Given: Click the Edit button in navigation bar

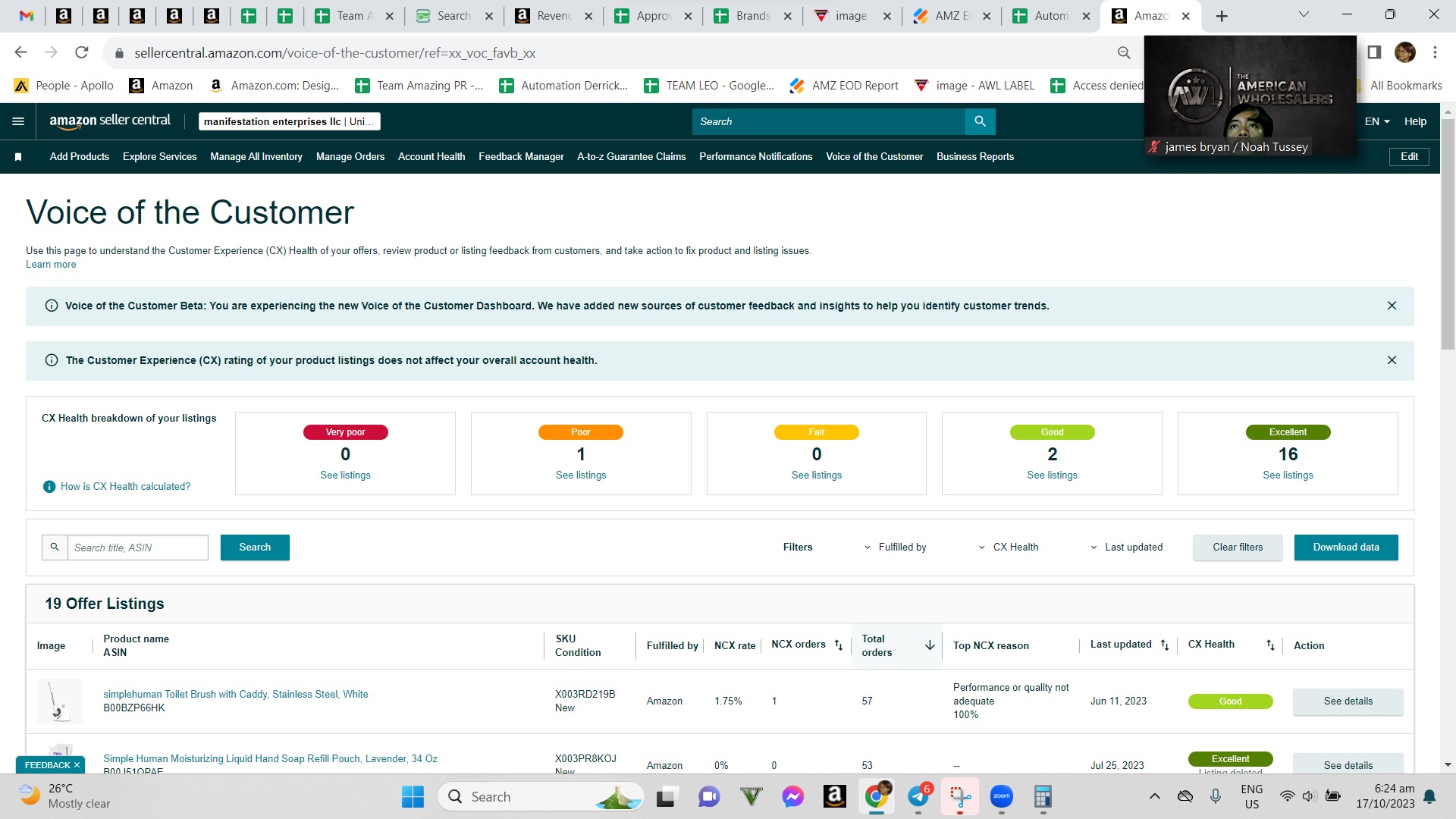Looking at the screenshot, I should coord(1409,157).
